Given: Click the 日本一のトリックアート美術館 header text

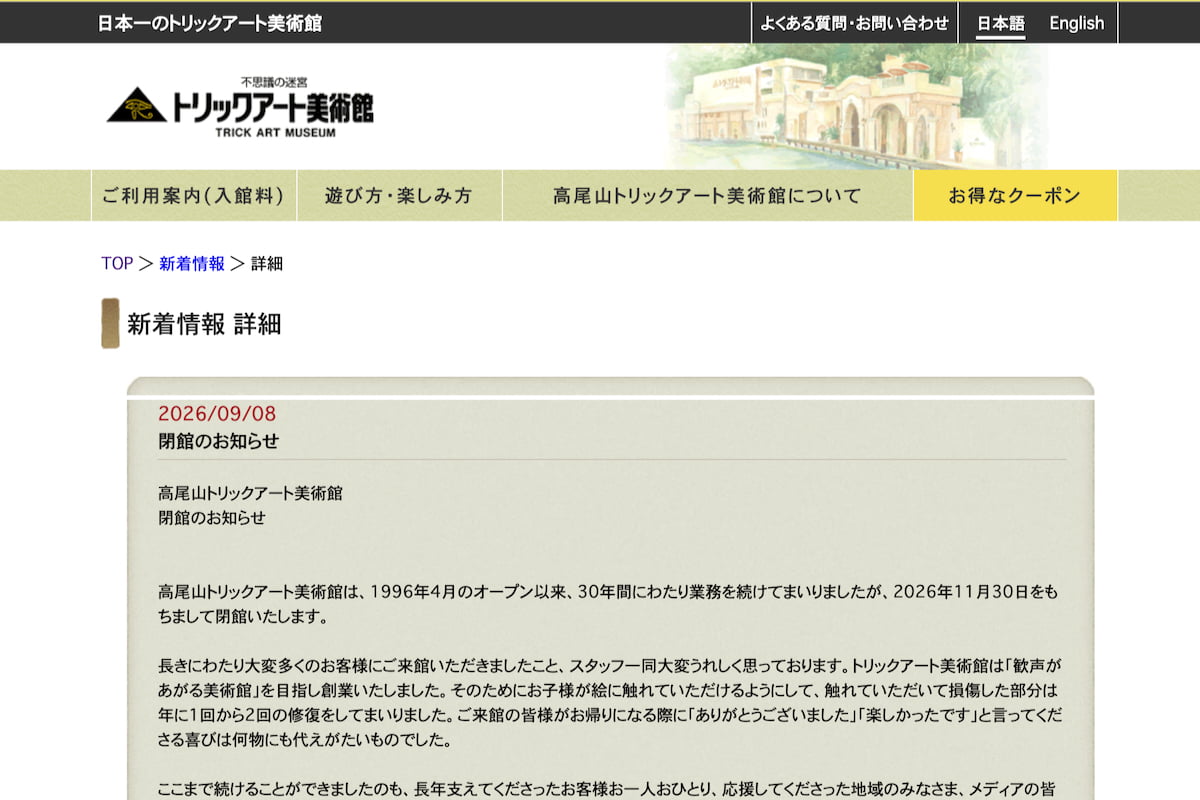Looking at the screenshot, I should coord(210,23).
